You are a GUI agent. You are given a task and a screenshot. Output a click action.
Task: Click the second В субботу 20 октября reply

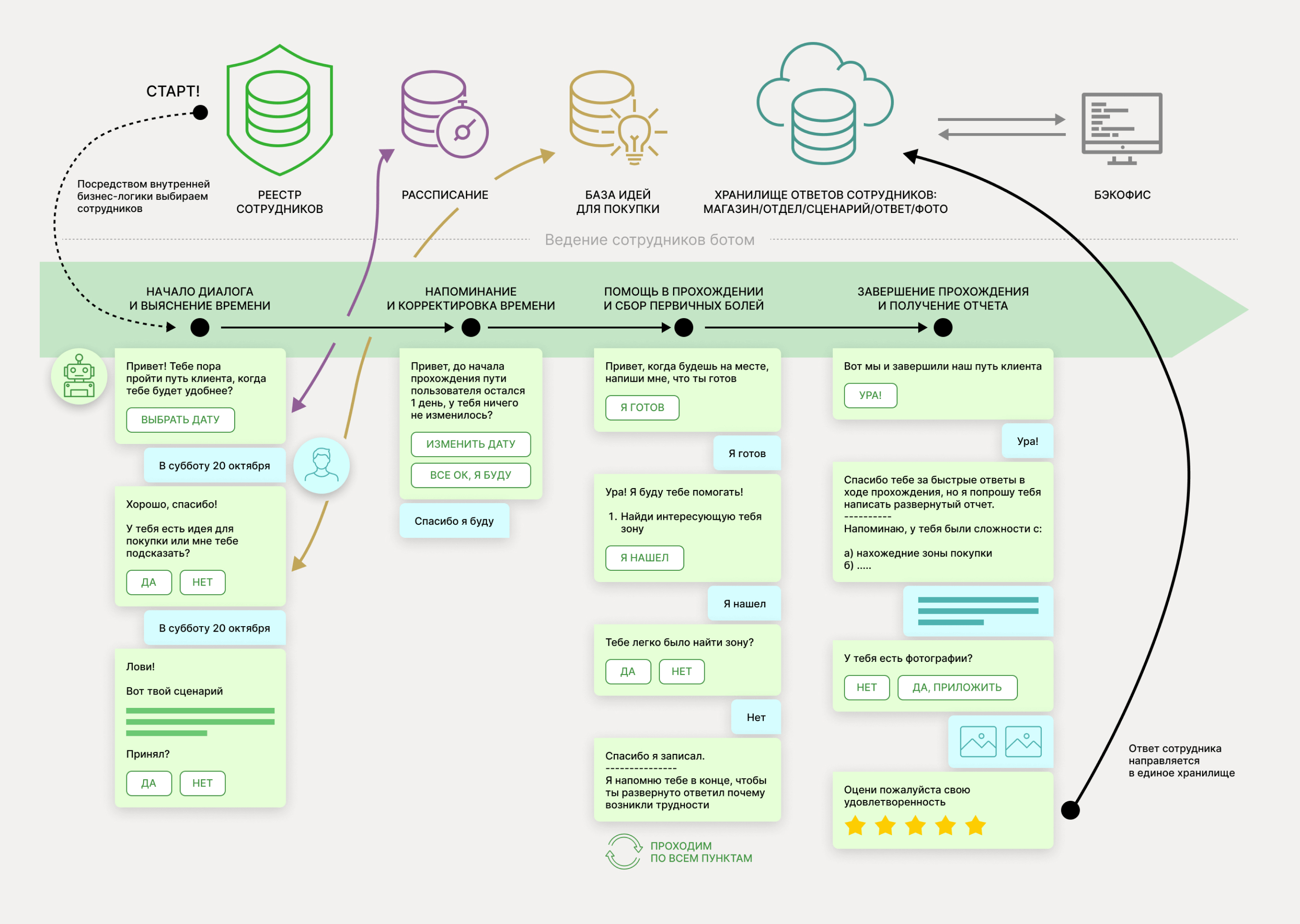pyautogui.click(x=214, y=628)
